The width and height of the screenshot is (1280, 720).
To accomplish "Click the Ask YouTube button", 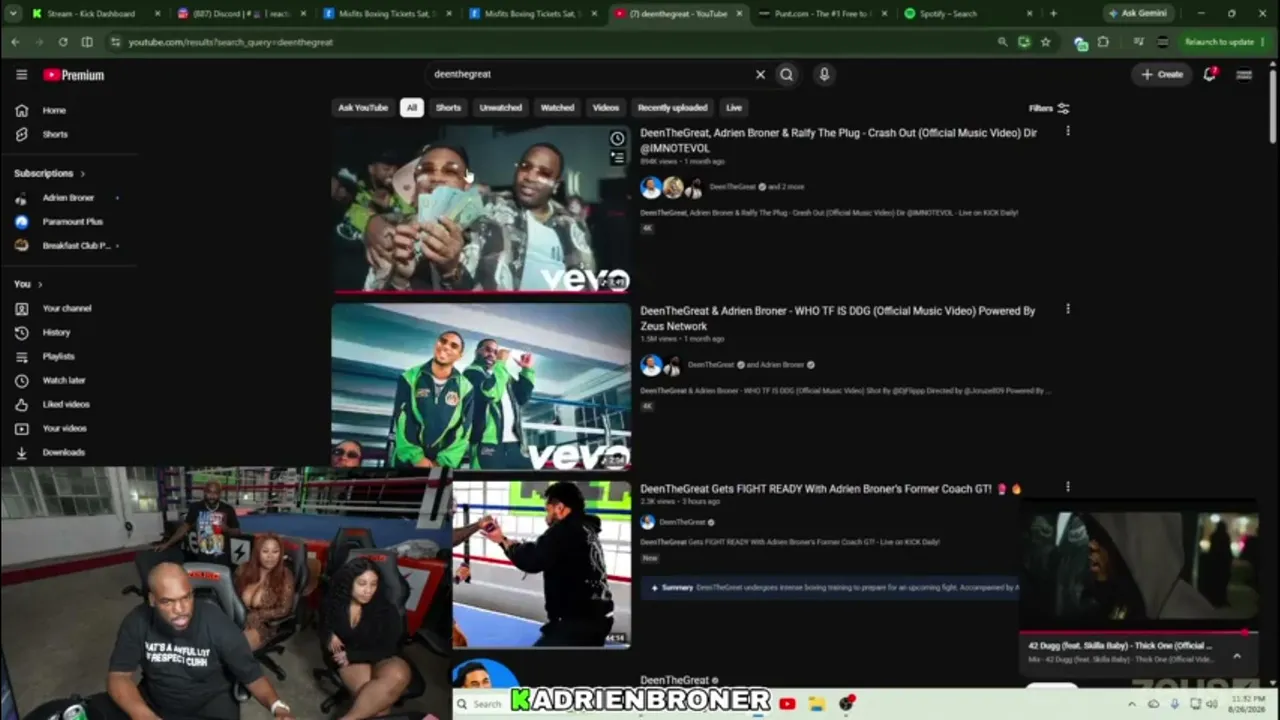I will pos(362,108).
